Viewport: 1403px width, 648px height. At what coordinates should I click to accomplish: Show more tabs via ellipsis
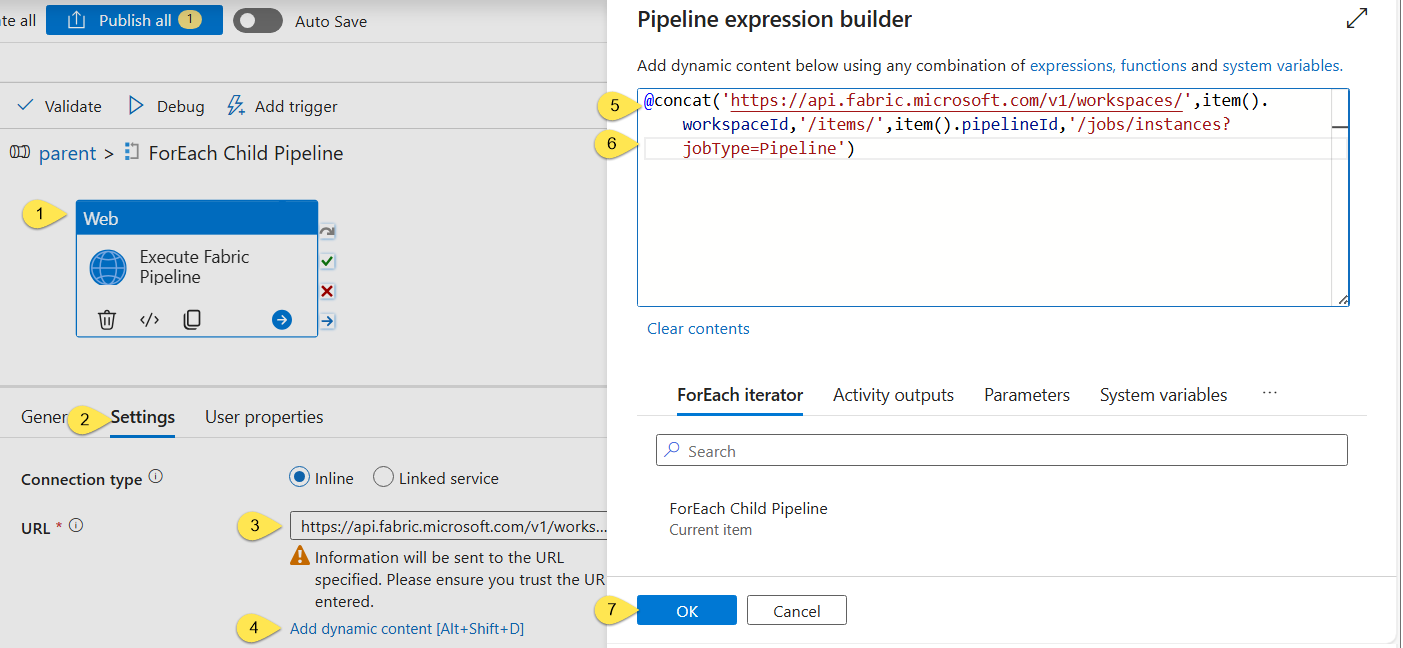coord(1270,393)
